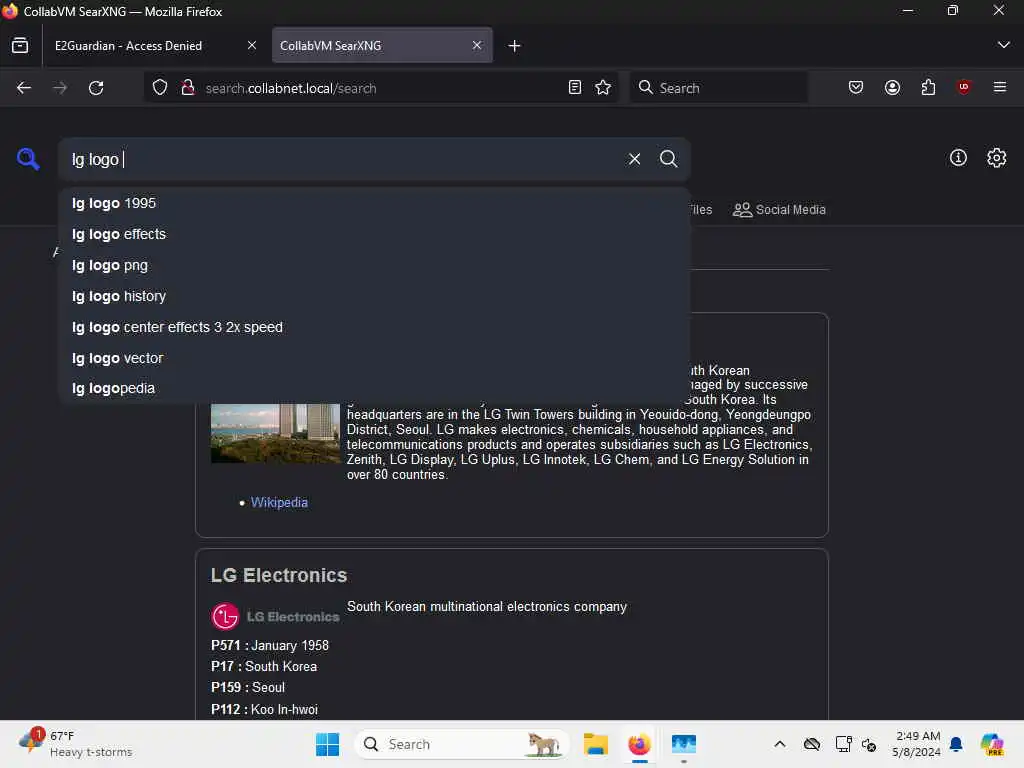Open the tracking protection shield icon
1024x768 pixels.
coord(160,88)
